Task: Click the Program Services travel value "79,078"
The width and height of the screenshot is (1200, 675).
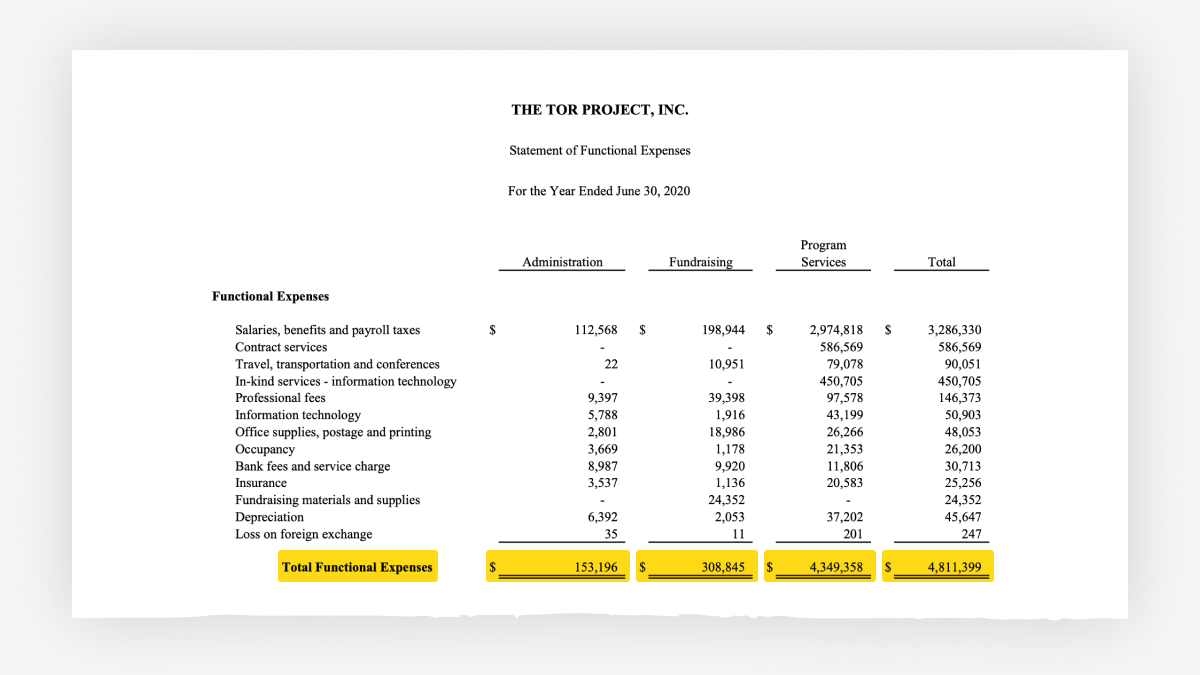Action: [845, 364]
